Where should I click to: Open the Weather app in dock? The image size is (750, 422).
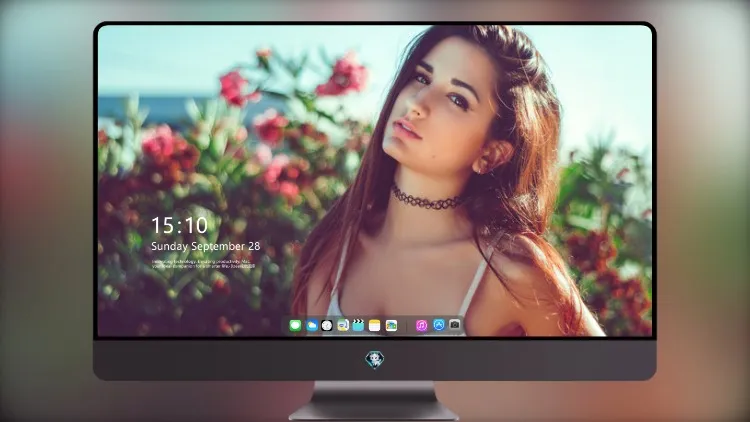(x=311, y=326)
